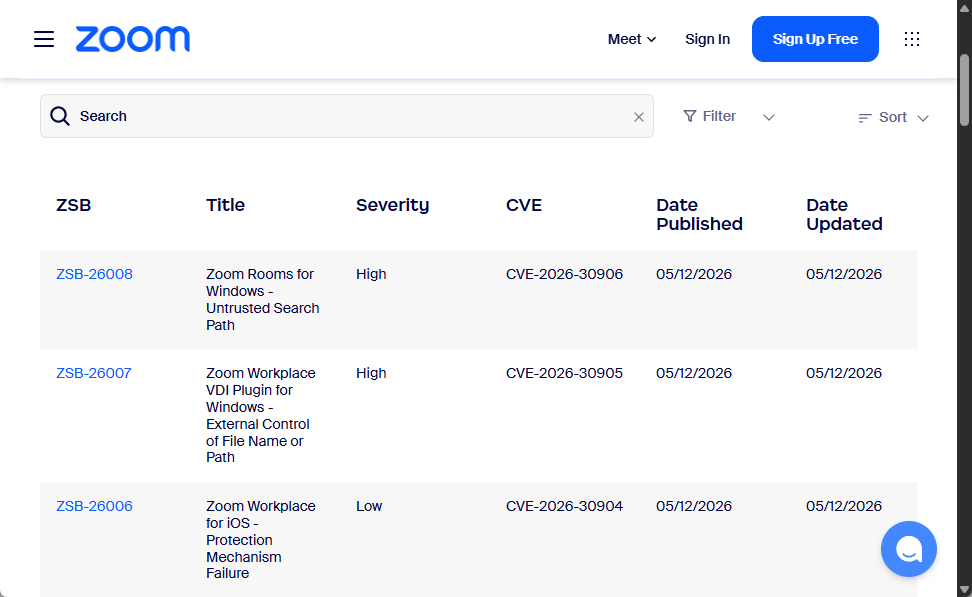
Task: Expand the Sort chevron
Action: (x=922, y=118)
